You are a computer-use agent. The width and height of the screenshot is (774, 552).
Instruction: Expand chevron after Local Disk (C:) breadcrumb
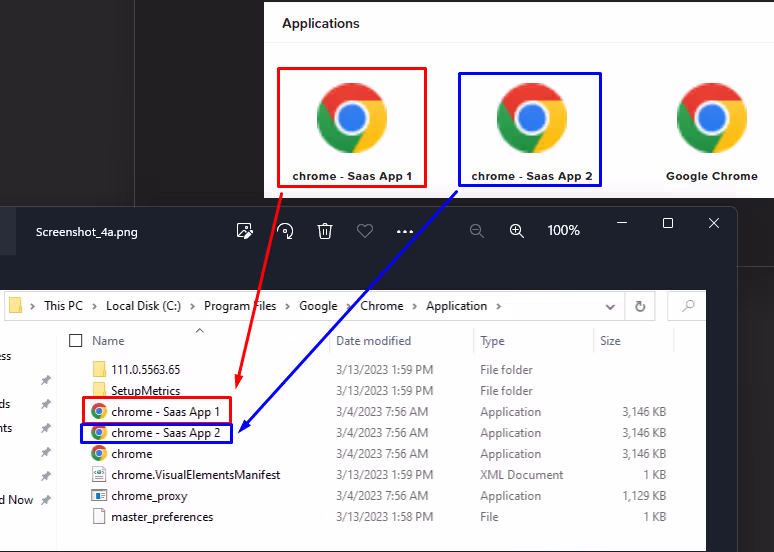tap(193, 307)
